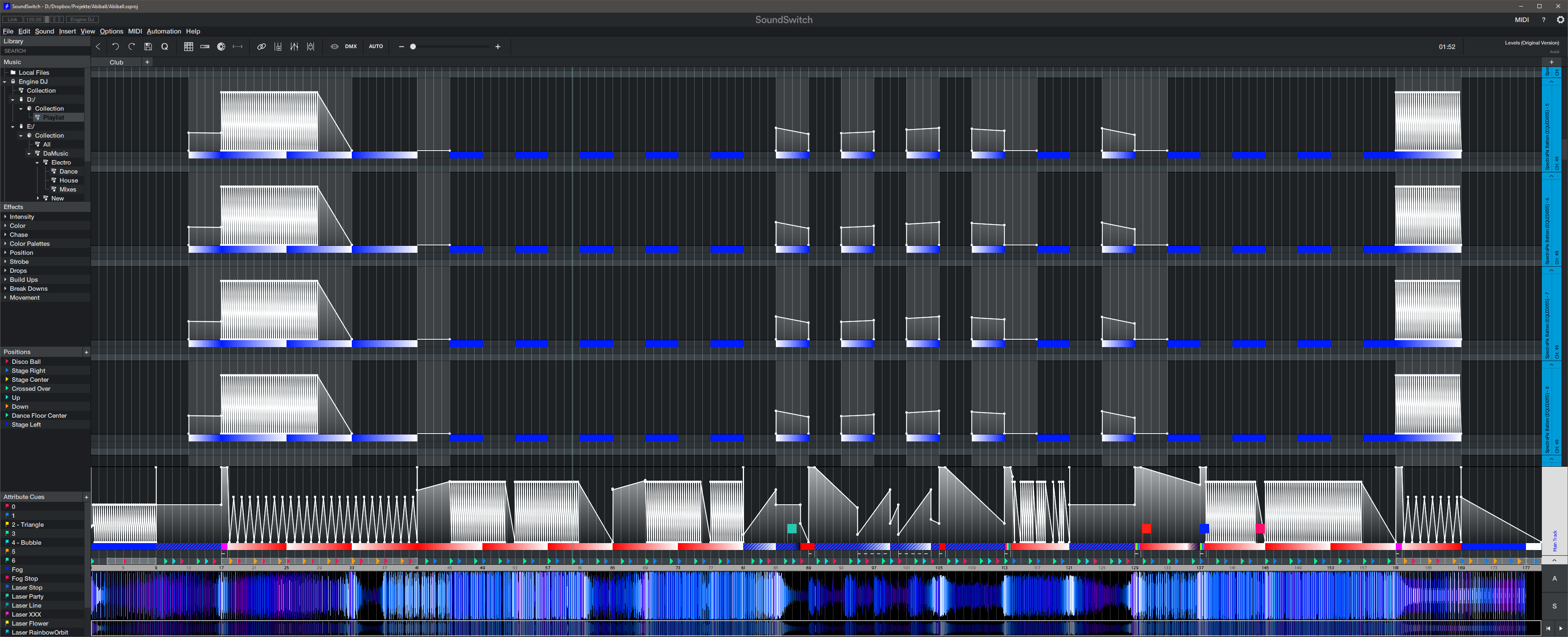Image resolution: width=1568 pixels, height=637 pixels.
Task: Skip to start of the track
Action: click(1548, 628)
